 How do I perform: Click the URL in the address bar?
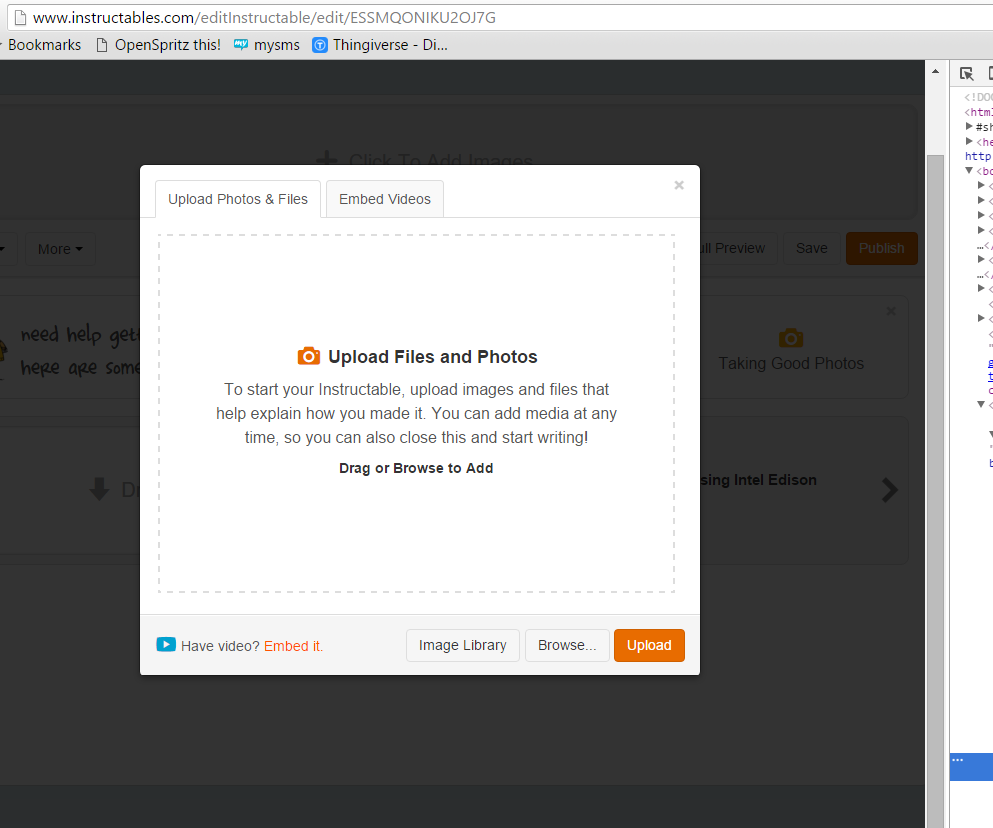(264, 18)
